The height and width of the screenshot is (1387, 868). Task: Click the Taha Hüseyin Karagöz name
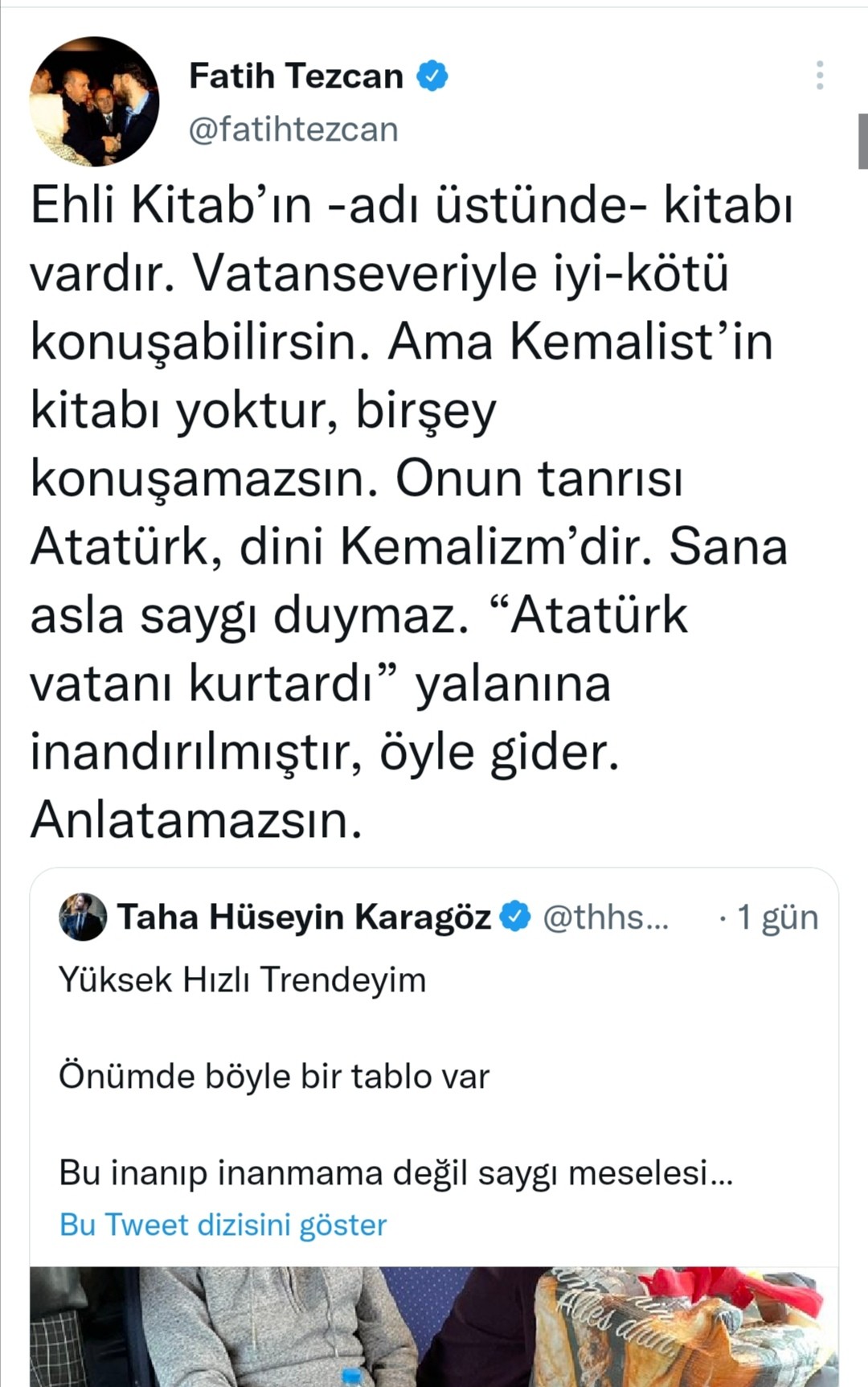point(304,917)
